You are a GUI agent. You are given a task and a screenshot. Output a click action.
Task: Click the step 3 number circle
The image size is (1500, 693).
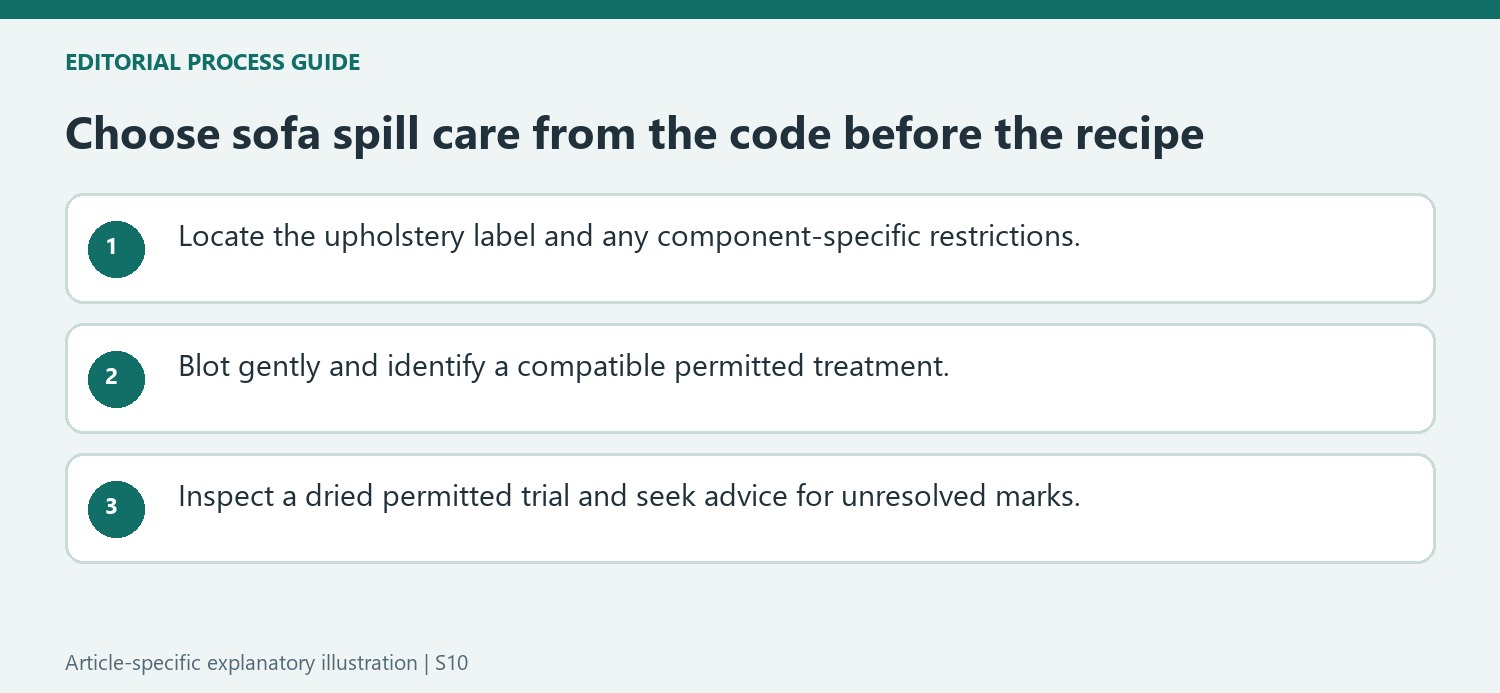116,509
